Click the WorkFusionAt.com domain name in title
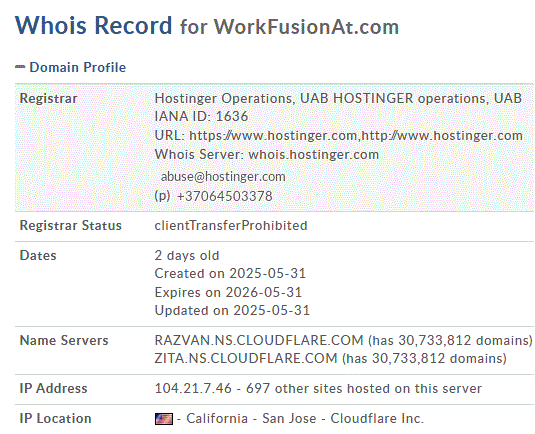This screenshot has width=535, height=434. click(x=306, y=27)
